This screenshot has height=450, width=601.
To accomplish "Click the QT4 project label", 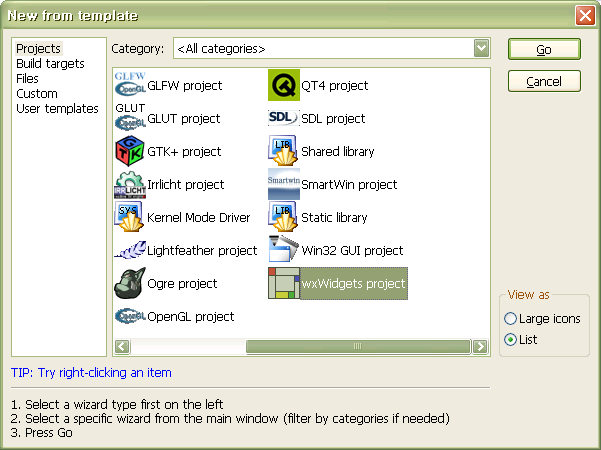I will [335, 85].
